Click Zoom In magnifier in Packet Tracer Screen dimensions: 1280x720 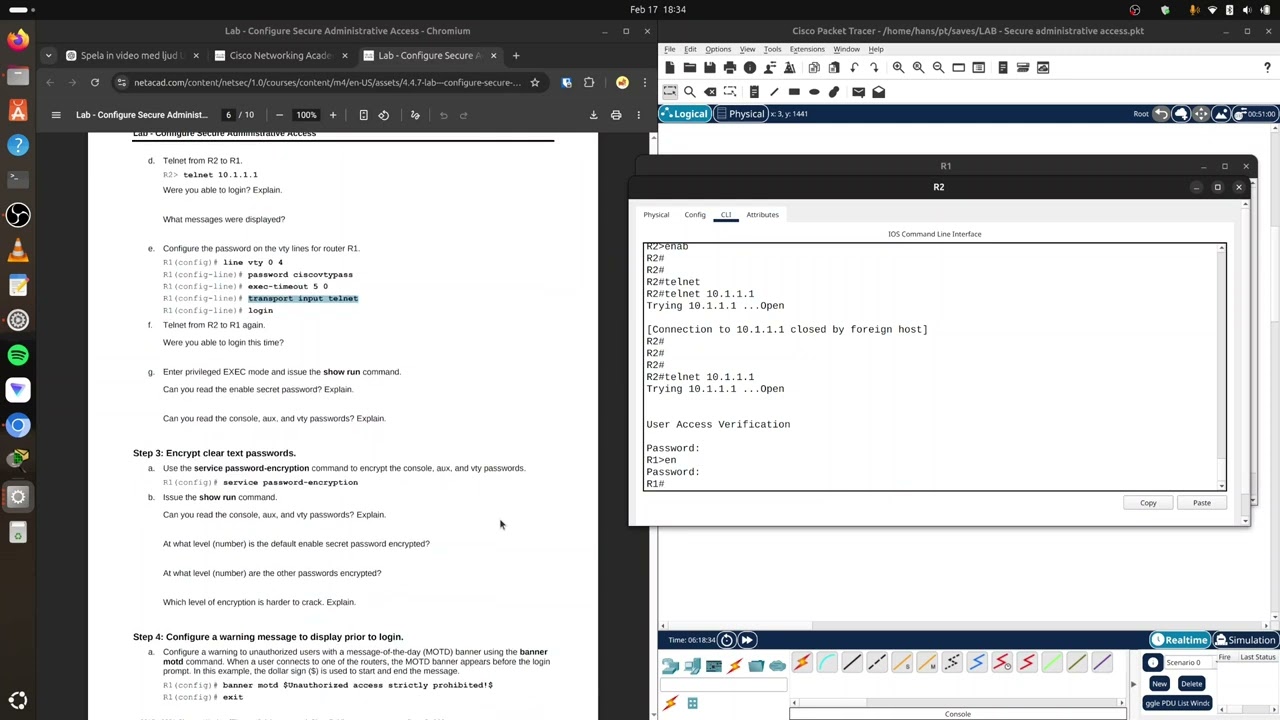(898, 67)
